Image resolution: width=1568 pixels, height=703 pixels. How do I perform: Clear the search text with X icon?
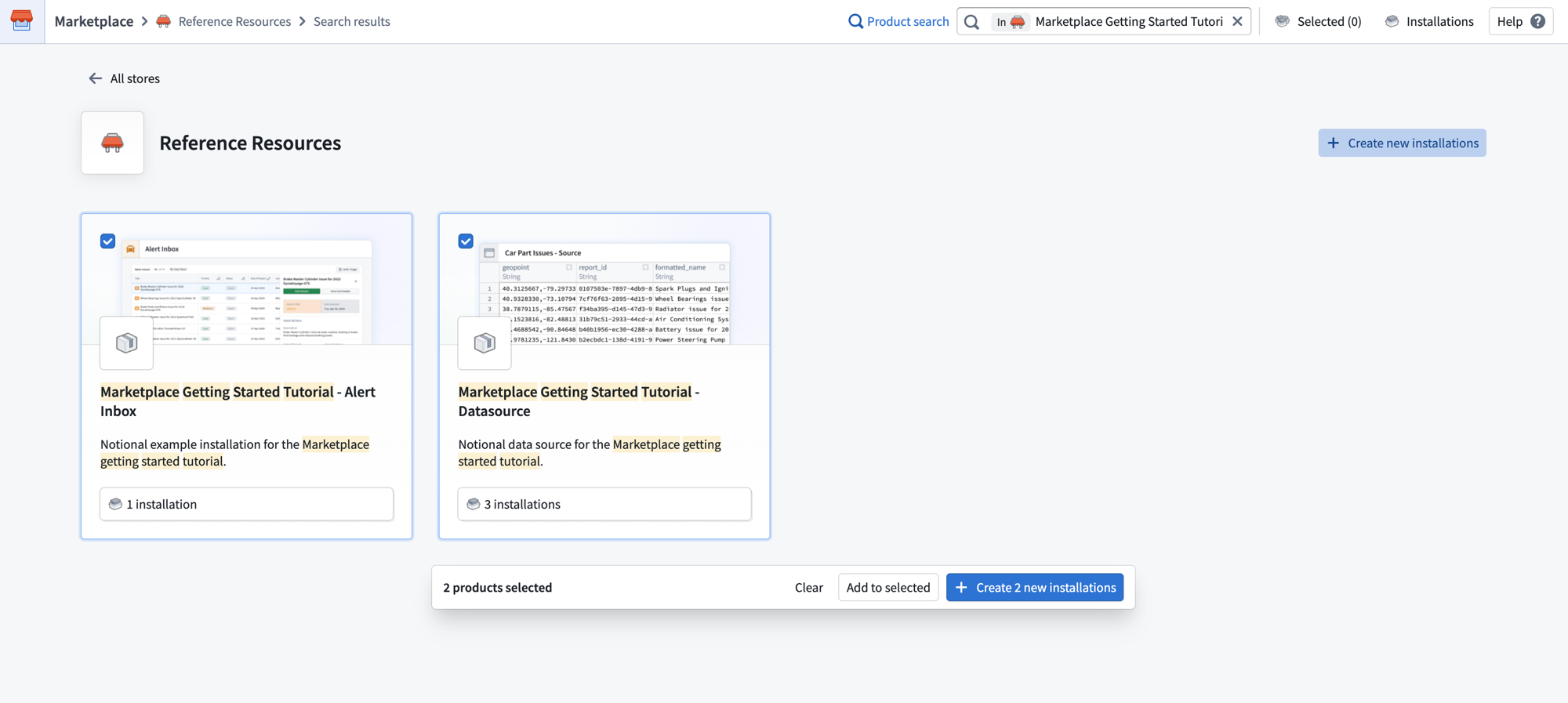pyautogui.click(x=1237, y=21)
